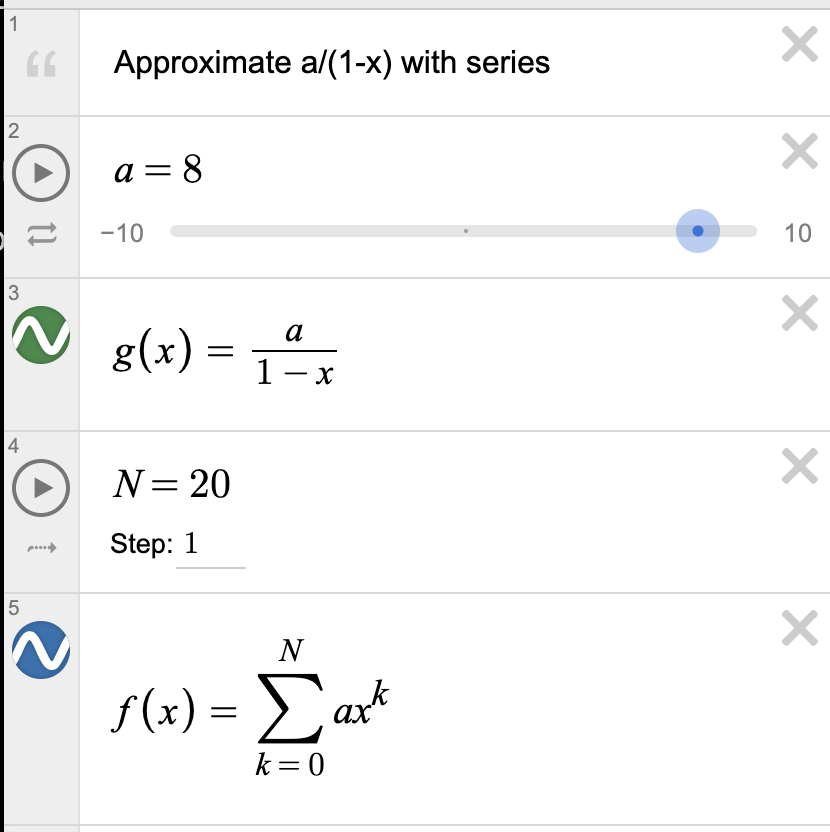The height and width of the screenshot is (832, 830).
Task: Remove the g(x) expression with its X
Action: coord(799,314)
